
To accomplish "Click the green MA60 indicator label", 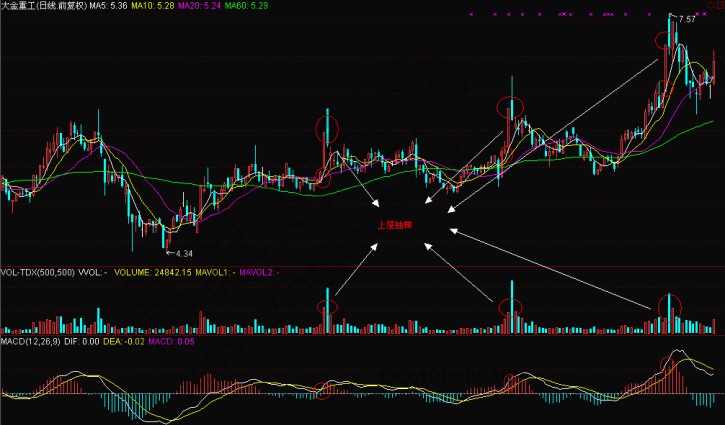I will pos(258,6).
